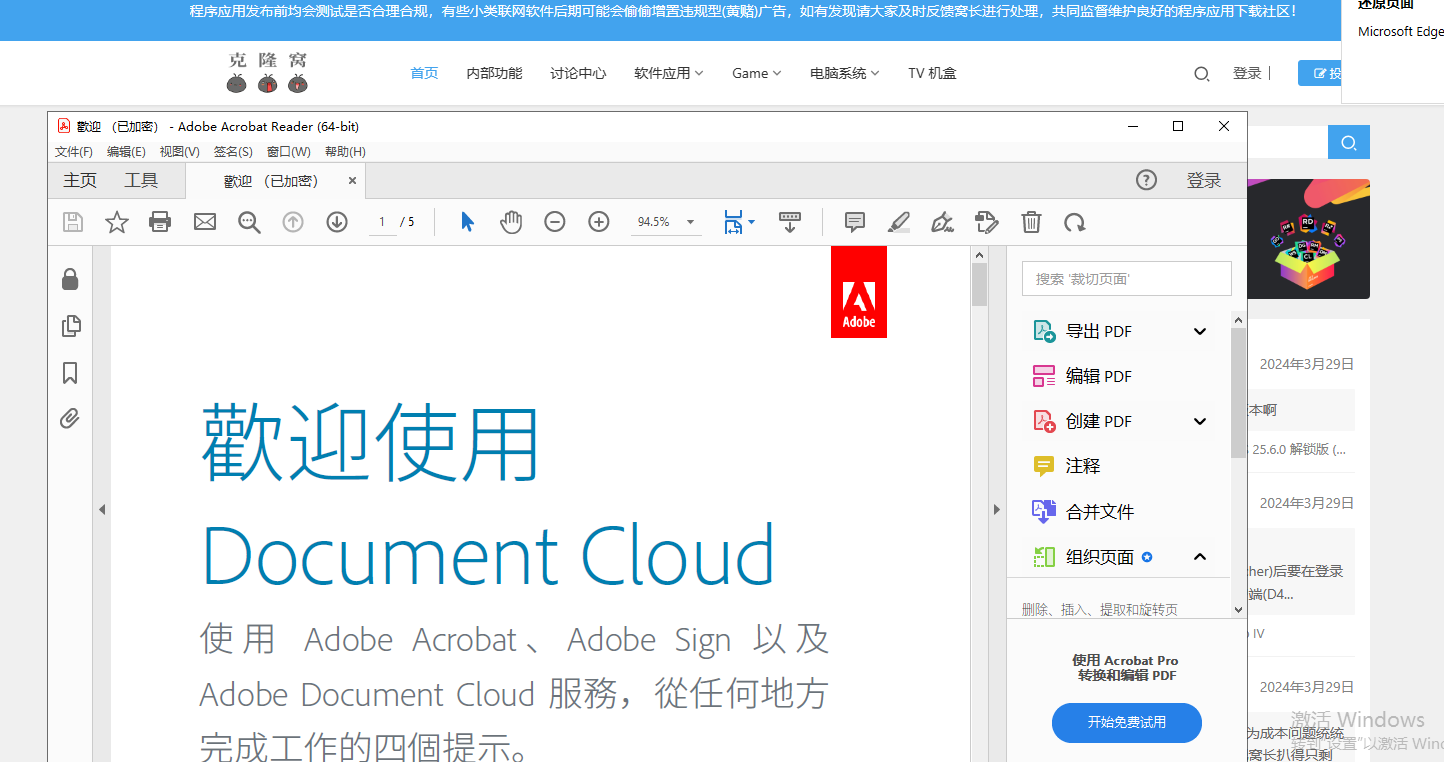Collapse the right tools pane arrow
Screen dimensions: 1444x762
pyautogui.click(x=996, y=510)
